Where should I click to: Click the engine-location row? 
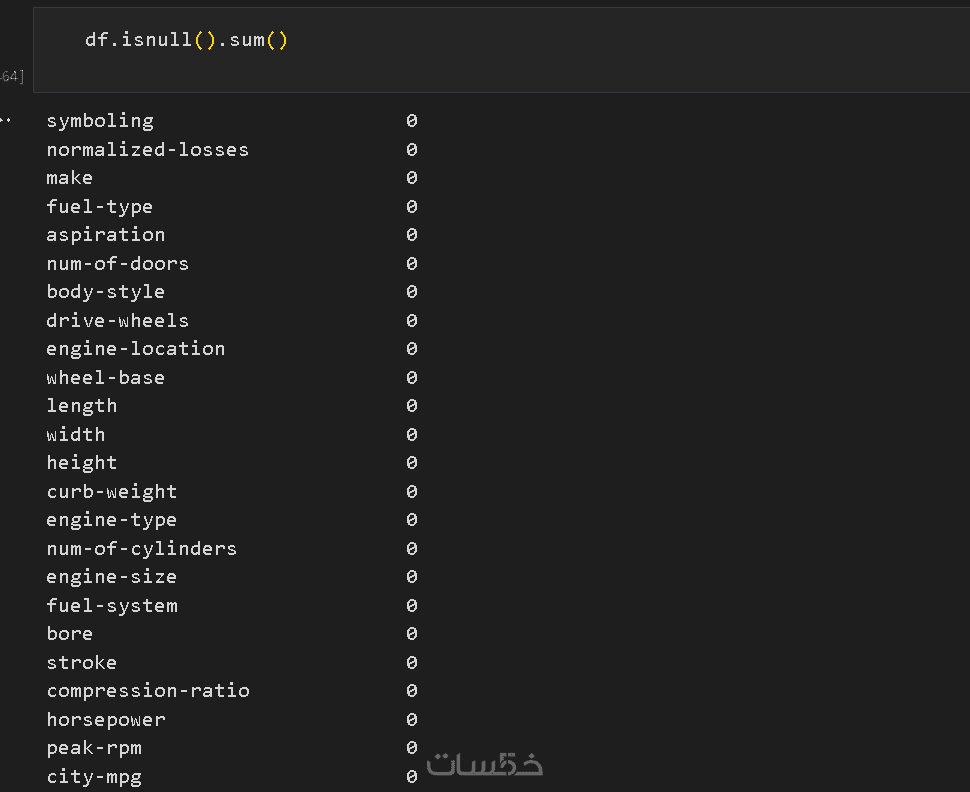(x=135, y=349)
